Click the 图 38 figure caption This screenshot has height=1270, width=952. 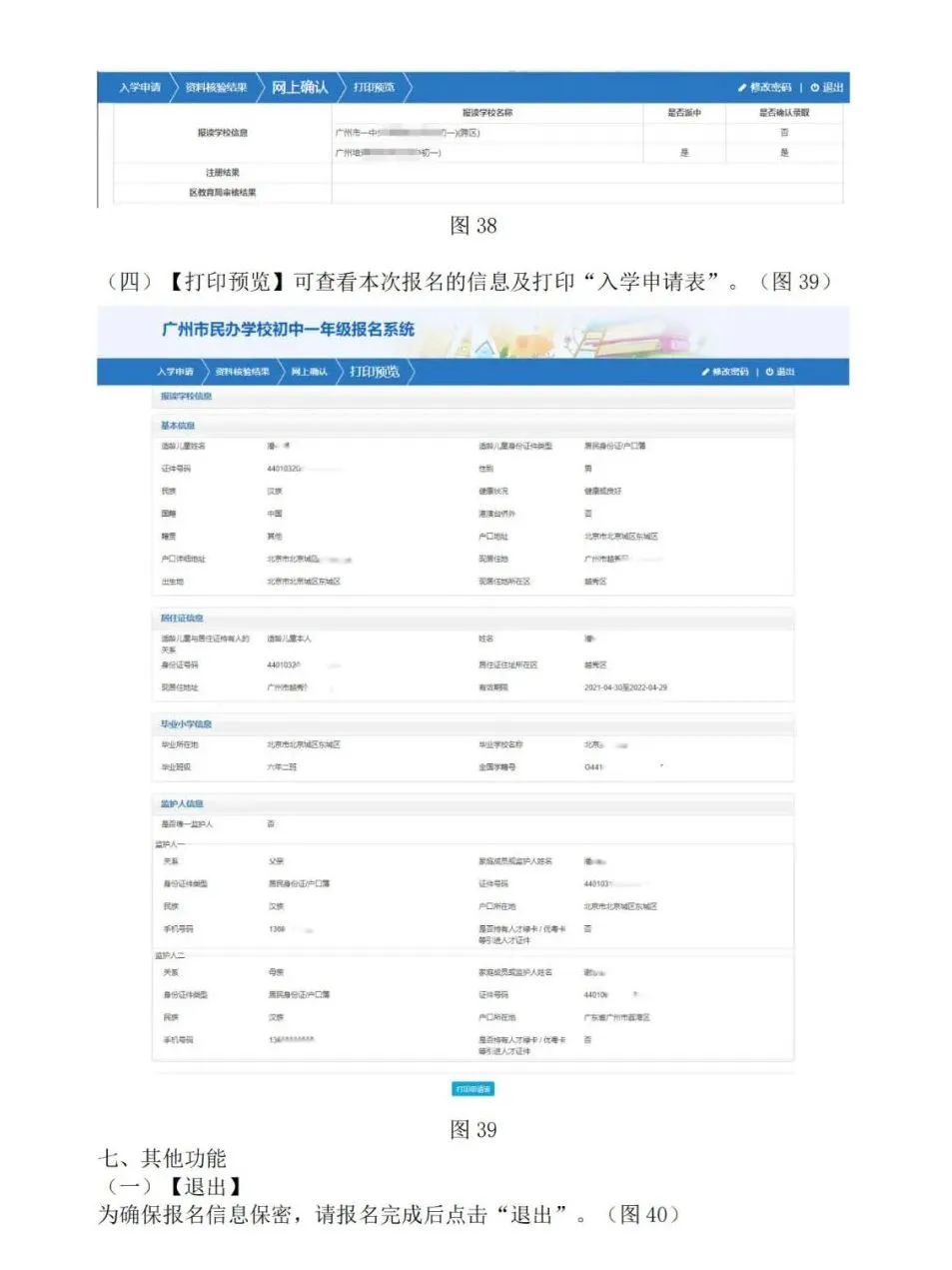[474, 226]
